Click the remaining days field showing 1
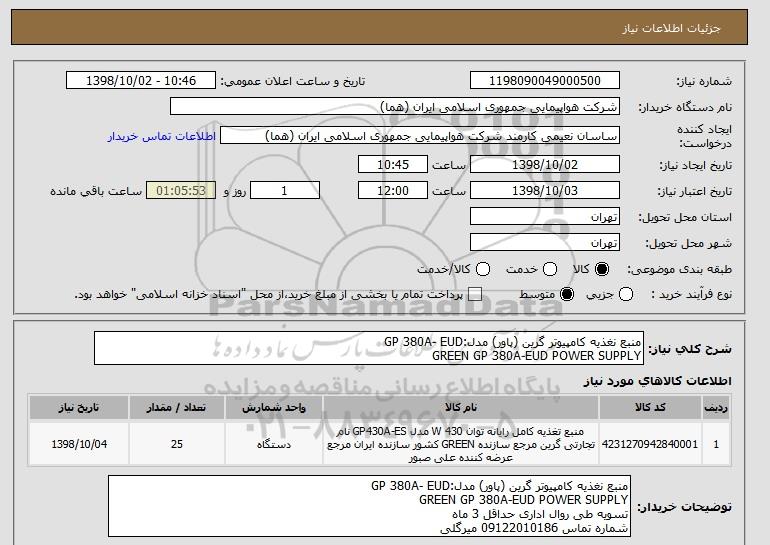 pos(285,191)
